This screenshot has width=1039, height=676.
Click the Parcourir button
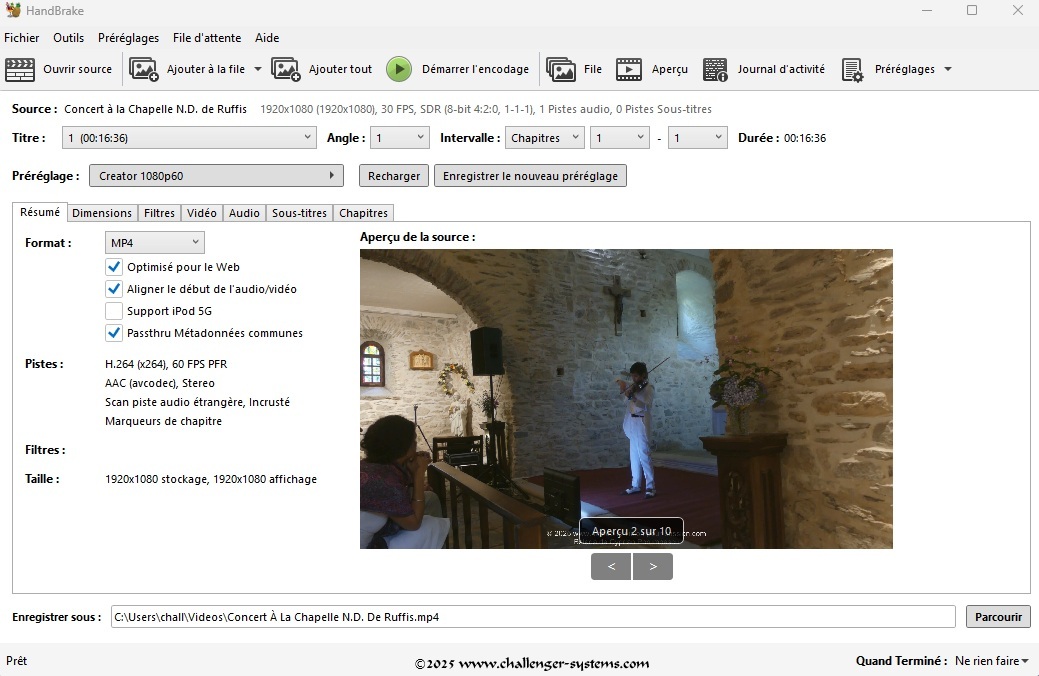point(998,616)
